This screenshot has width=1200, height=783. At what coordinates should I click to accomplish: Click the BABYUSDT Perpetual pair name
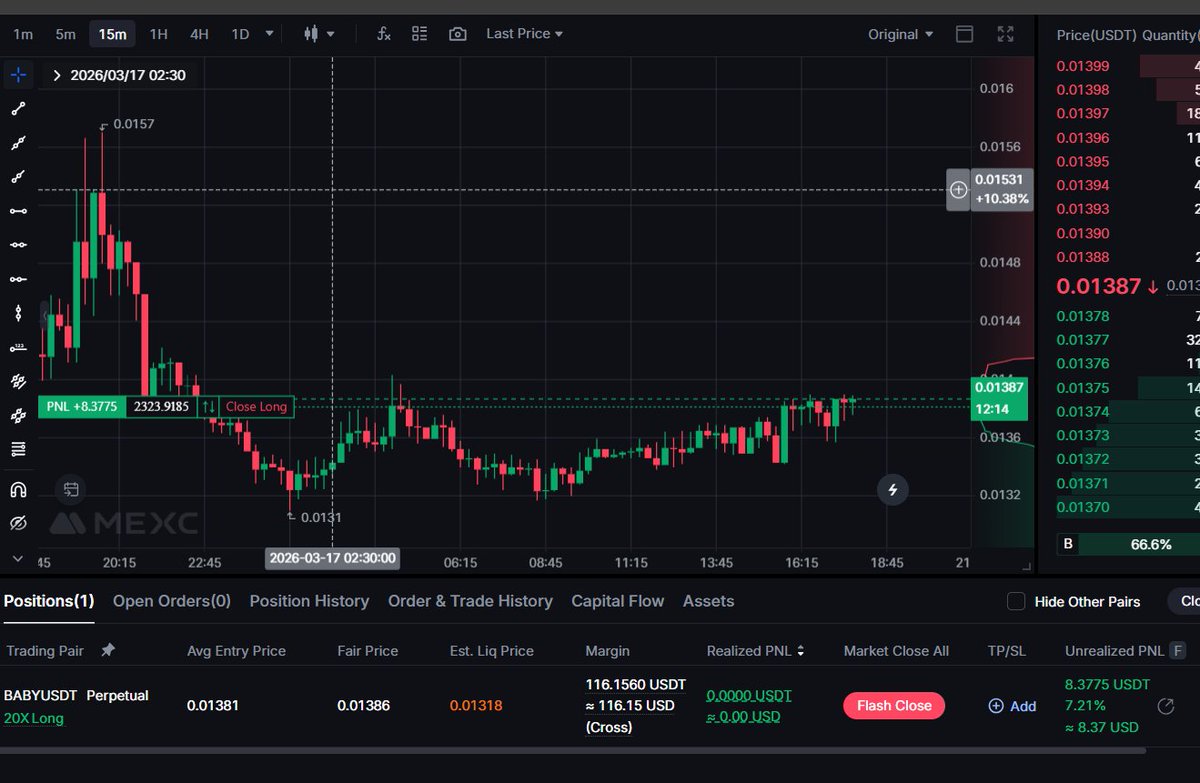[76, 695]
